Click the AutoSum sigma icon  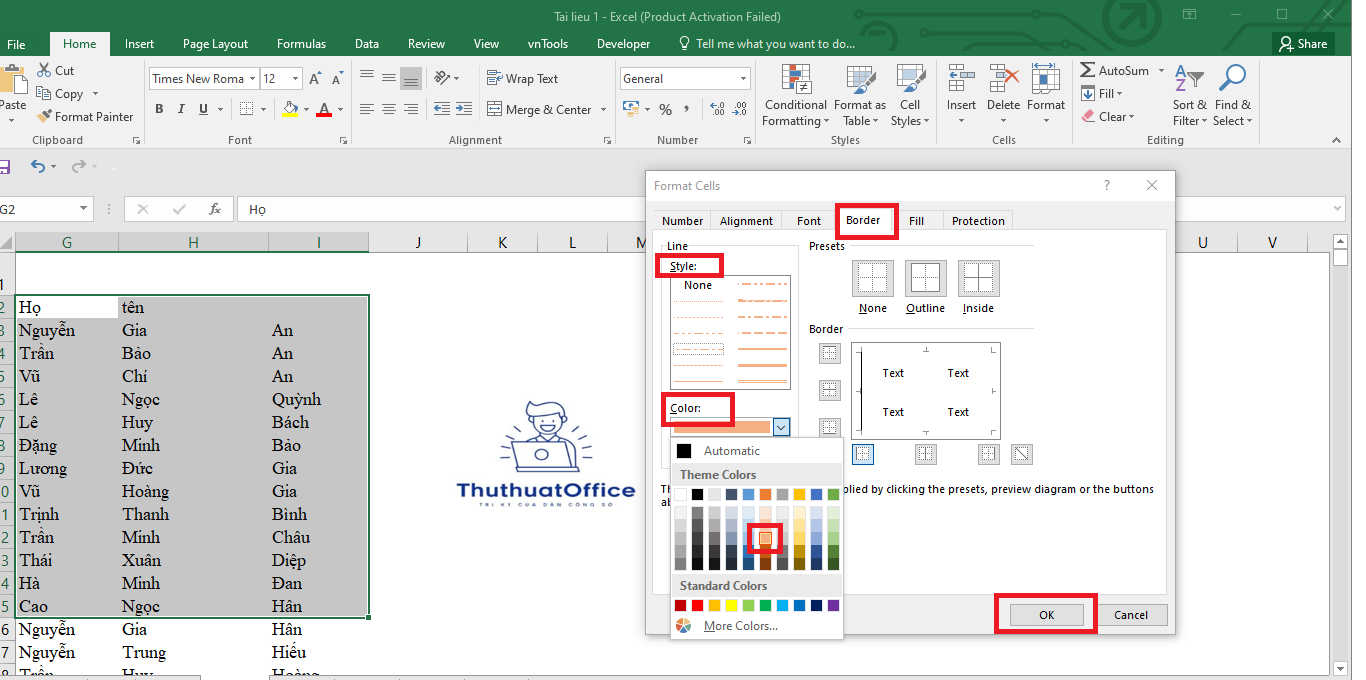[1088, 71]
